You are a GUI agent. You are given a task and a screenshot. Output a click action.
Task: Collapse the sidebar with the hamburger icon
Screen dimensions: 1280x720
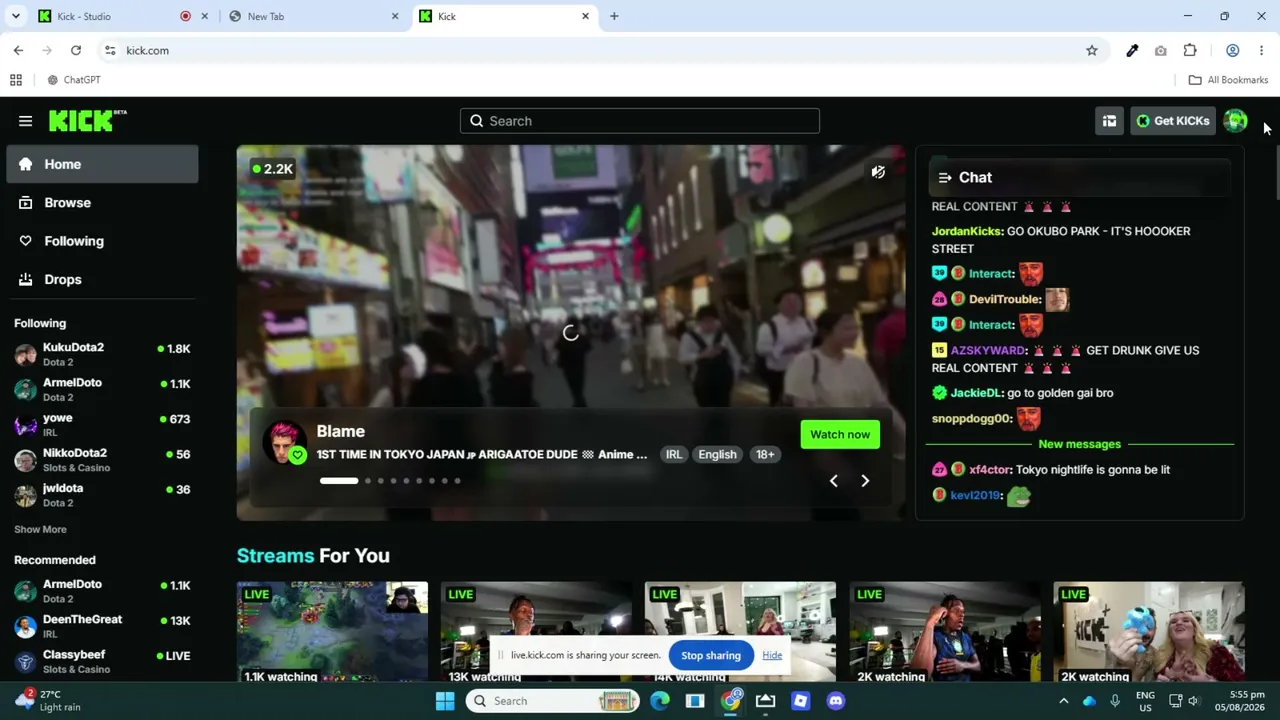point(26,121)
